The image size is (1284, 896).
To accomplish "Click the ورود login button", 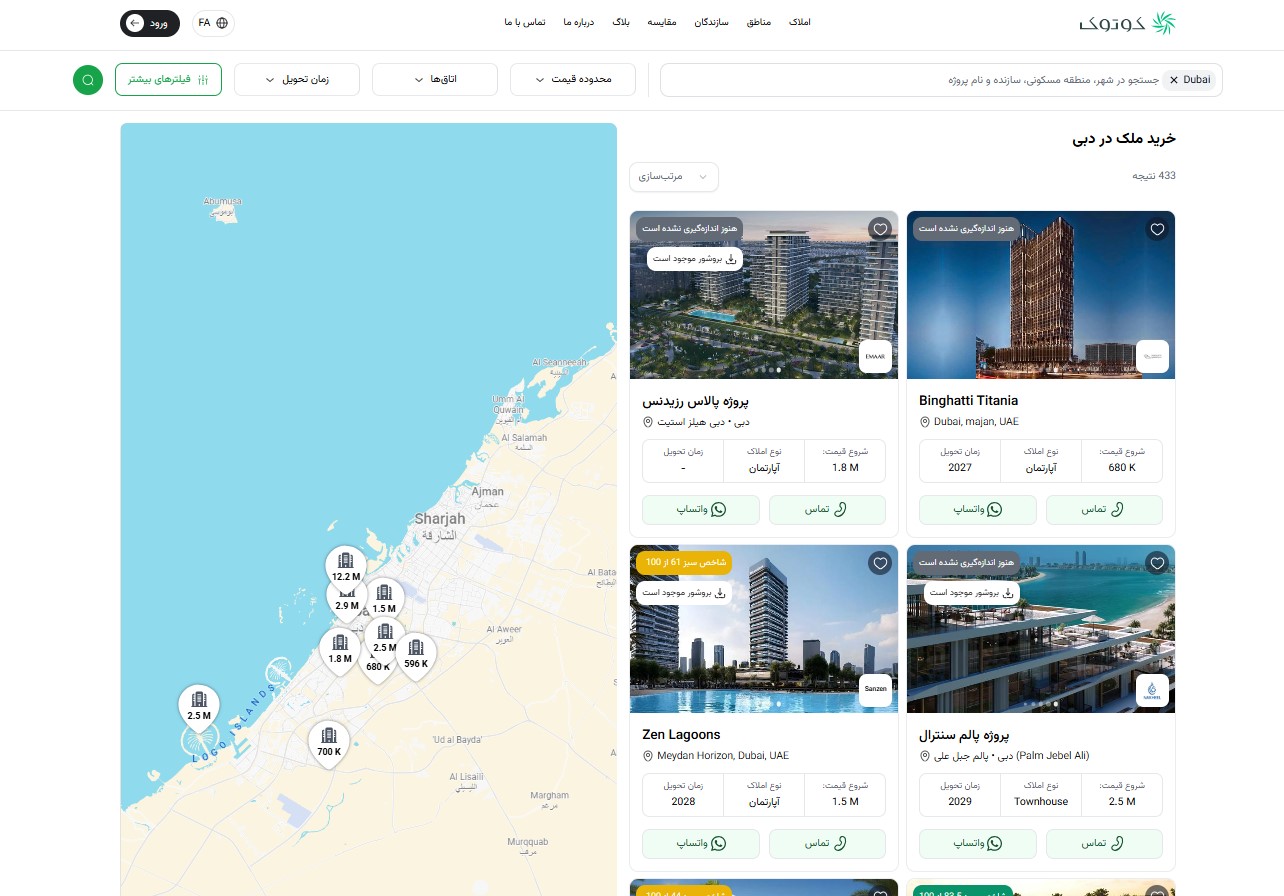I will (x=149, y=22).
